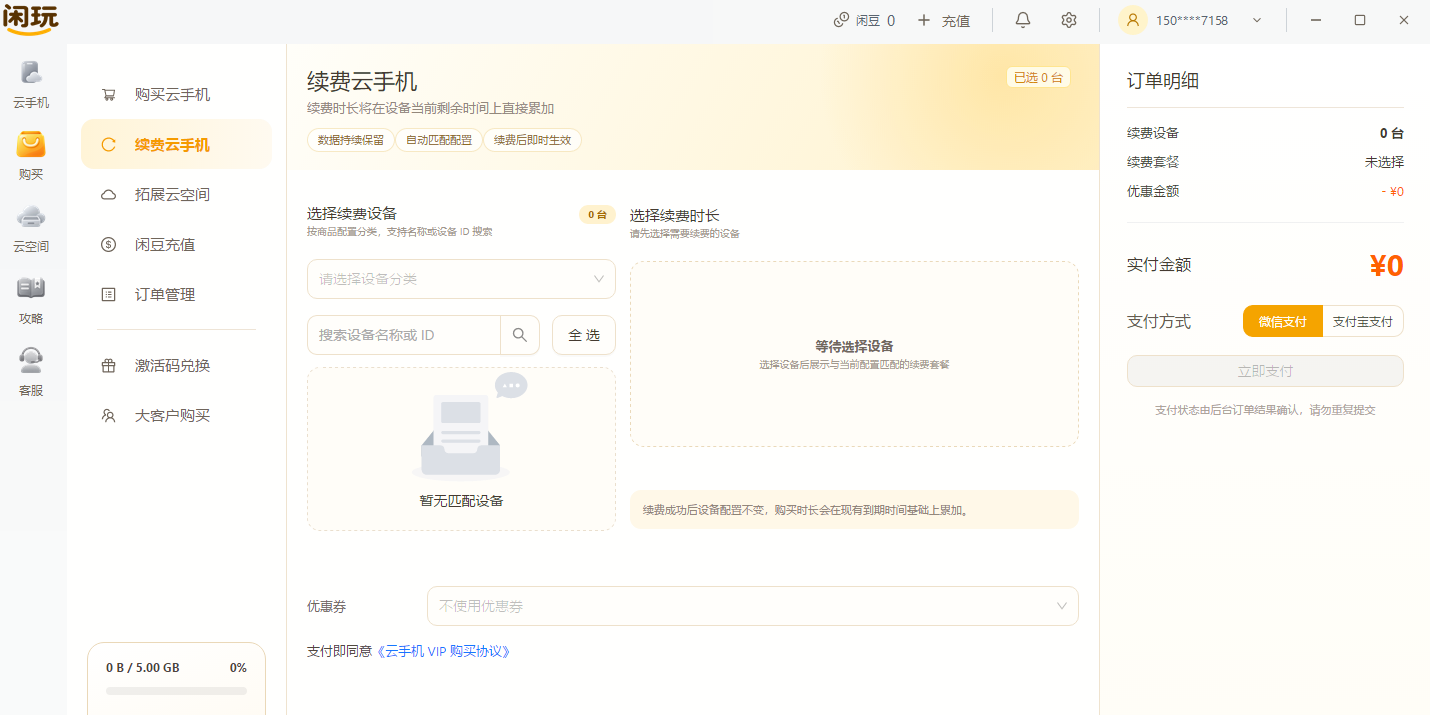Click the 未选择 package value
Screen dimensions: 1430x715
[x=1384, y=162]
